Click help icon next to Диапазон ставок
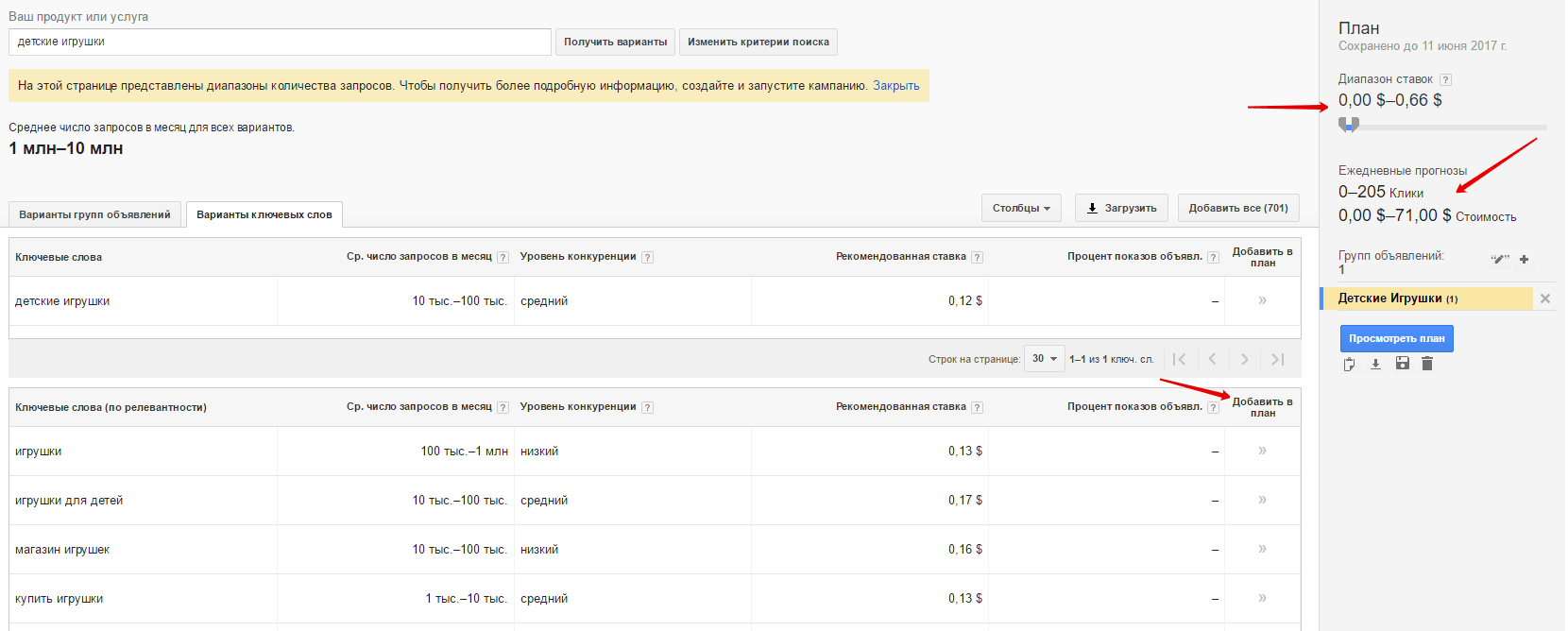The height and width of the screenshot is (631, 1568). tap(1445, 80)
